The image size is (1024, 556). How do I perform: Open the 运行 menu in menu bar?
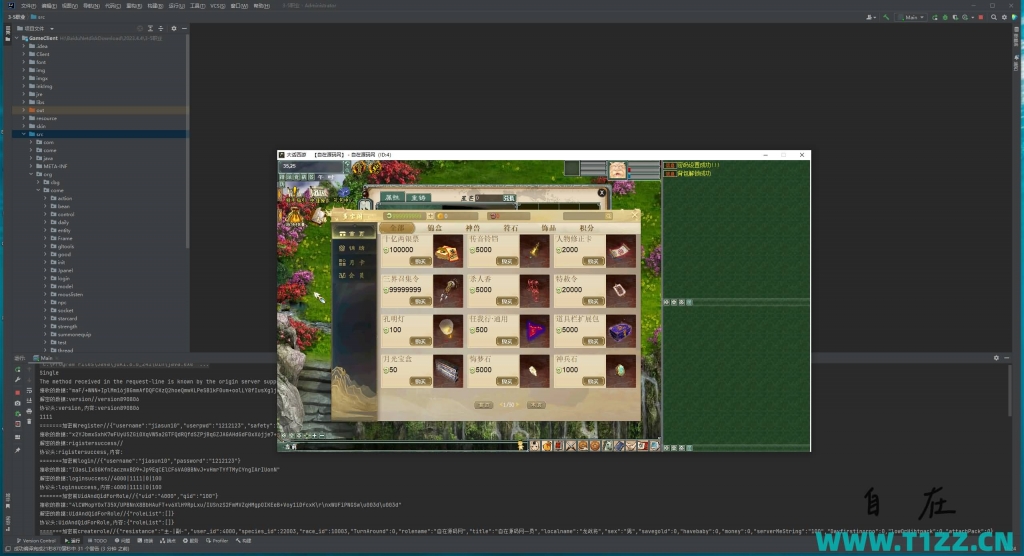[176, 6]
